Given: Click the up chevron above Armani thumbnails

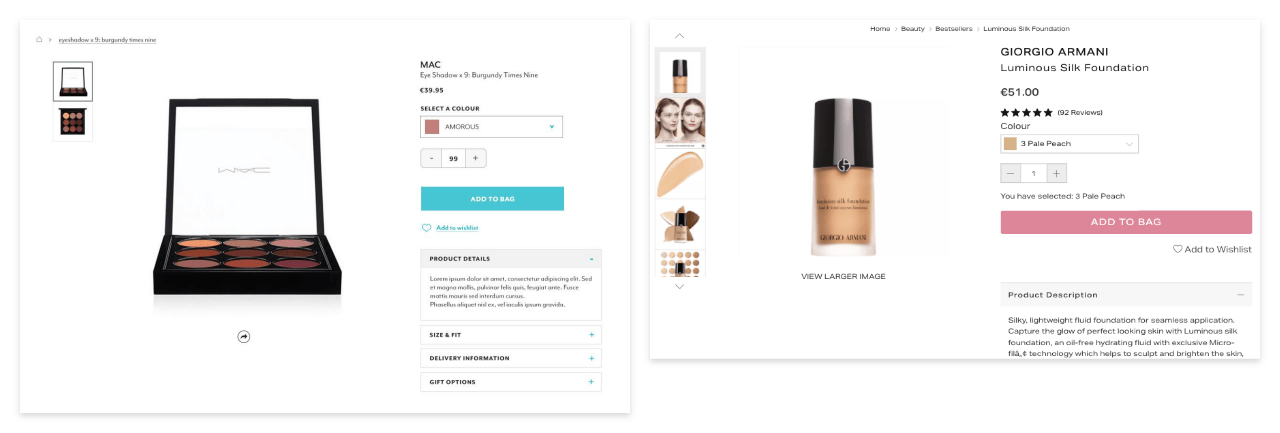Looking at the screenshot, I should pyautogui.click(x=680, y=36).
